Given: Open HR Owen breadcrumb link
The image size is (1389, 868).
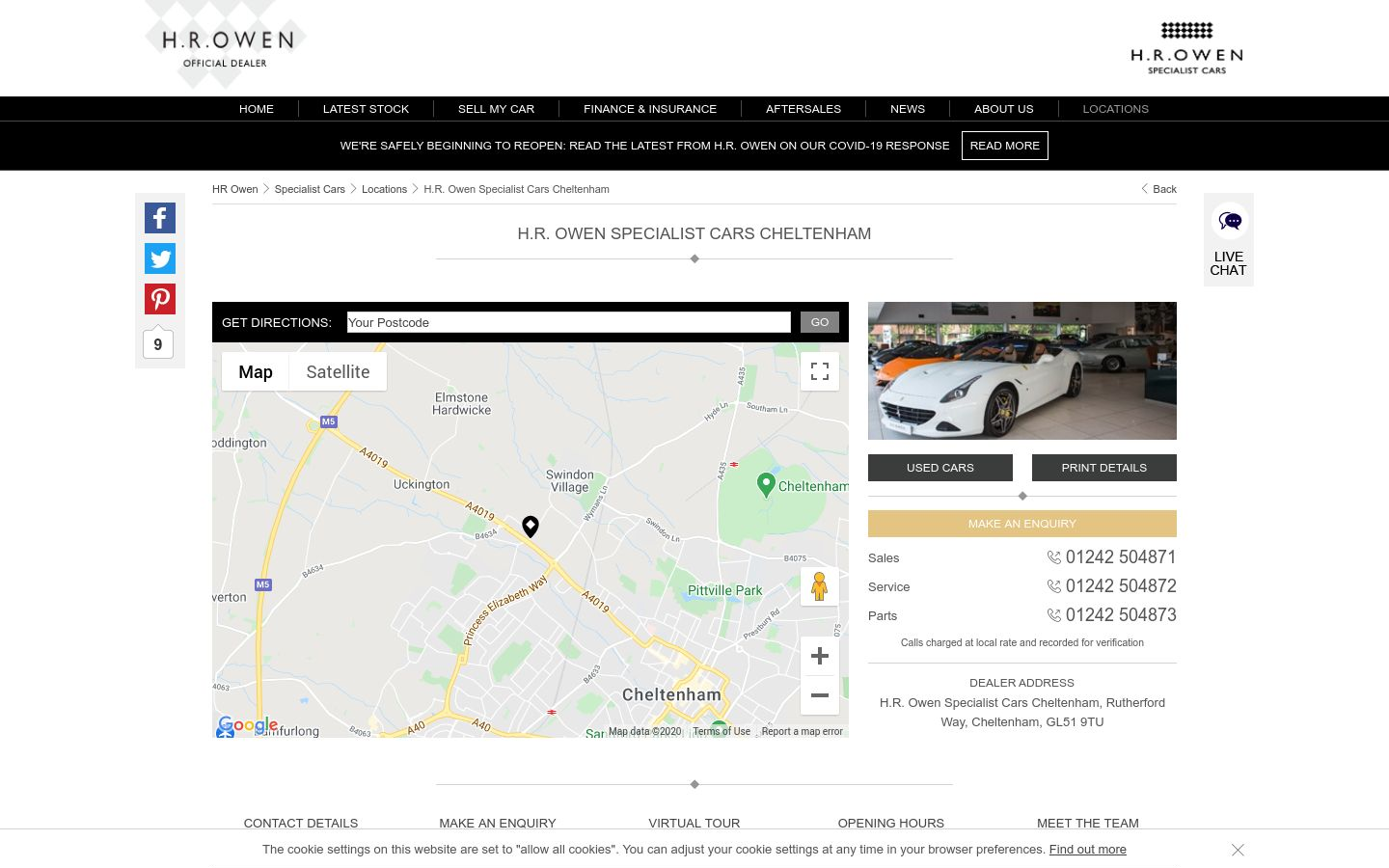Looking at the screenshot, I should coord(235,189).
